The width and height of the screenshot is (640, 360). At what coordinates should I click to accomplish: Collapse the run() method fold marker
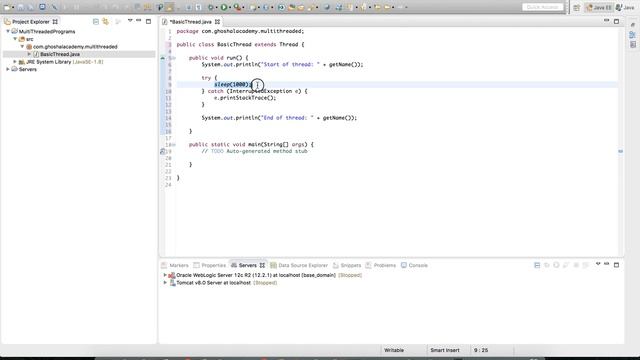(173, 58)
